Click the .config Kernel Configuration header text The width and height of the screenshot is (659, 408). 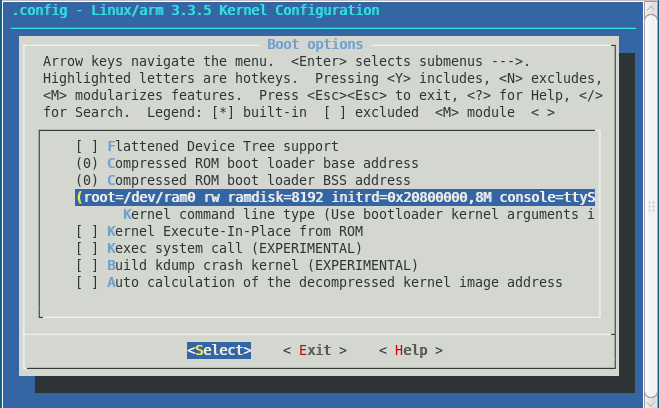click(x=195, y=10)
